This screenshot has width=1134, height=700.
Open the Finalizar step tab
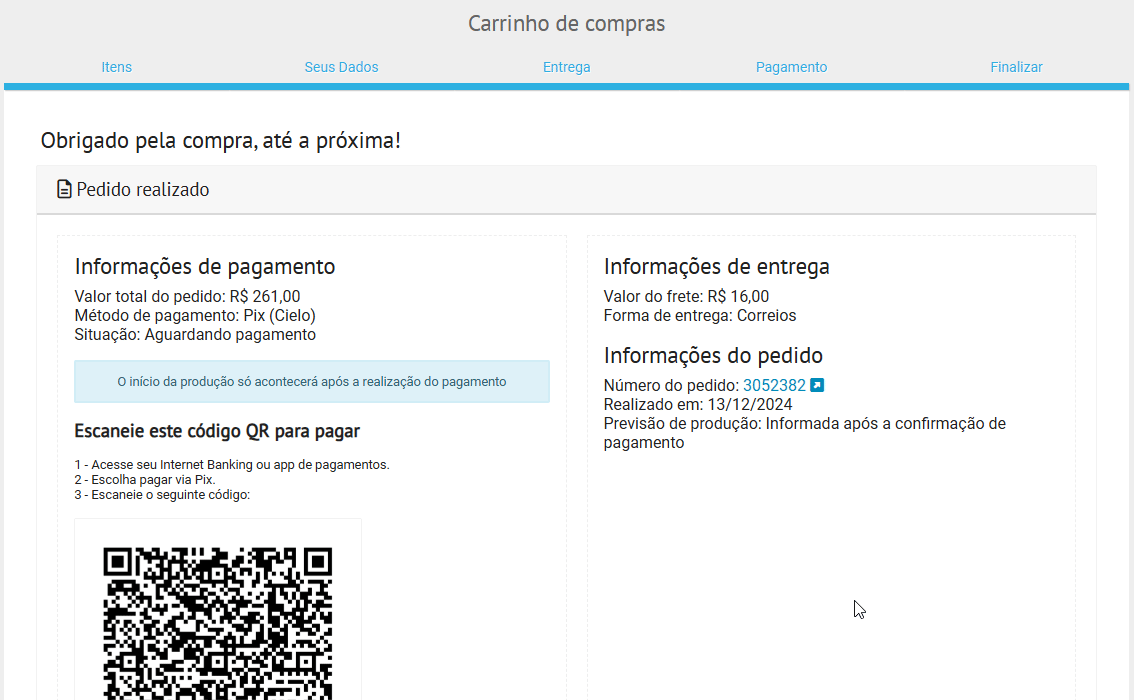coord(1016,67)
